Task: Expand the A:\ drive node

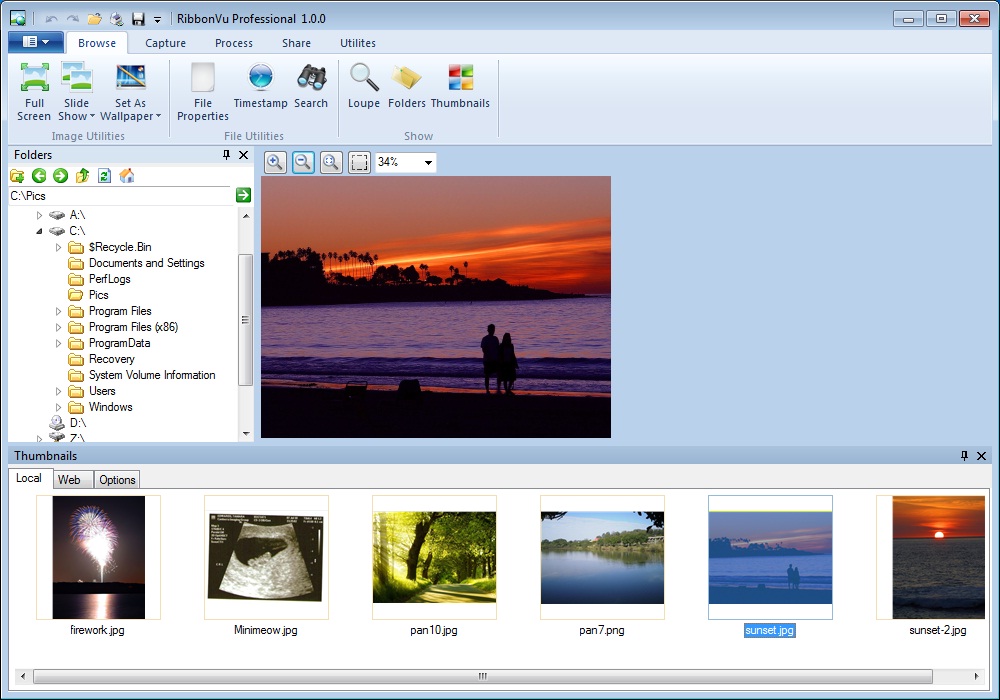Action: pos(40,215)
